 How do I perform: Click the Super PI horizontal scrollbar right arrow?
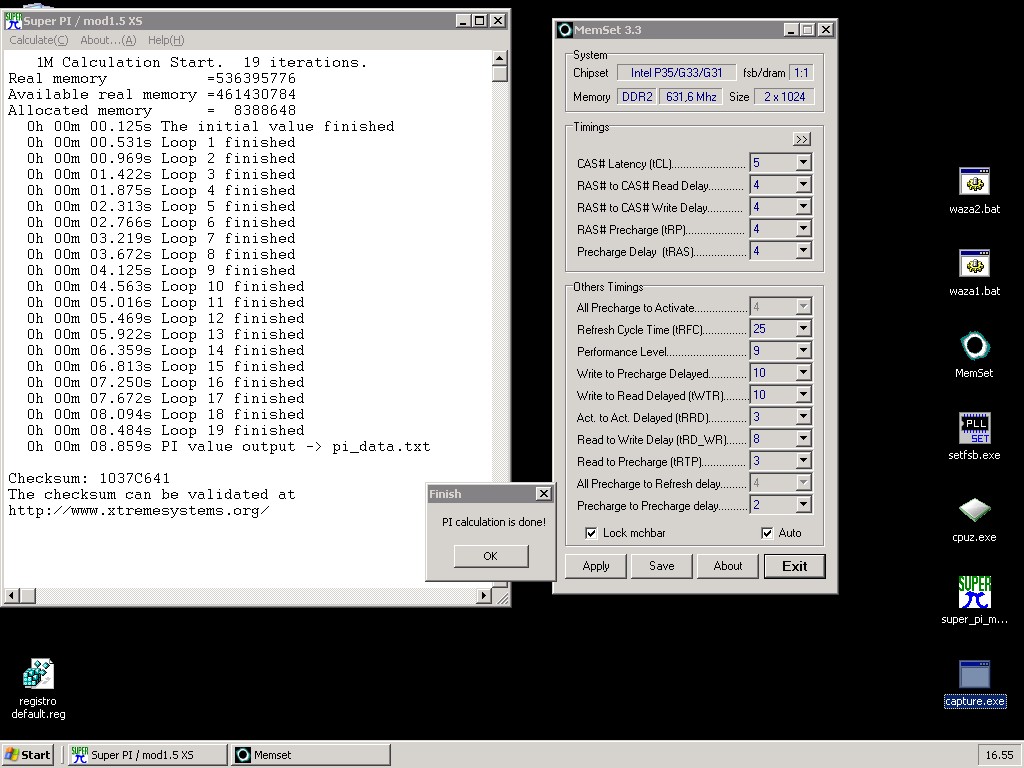483,596
